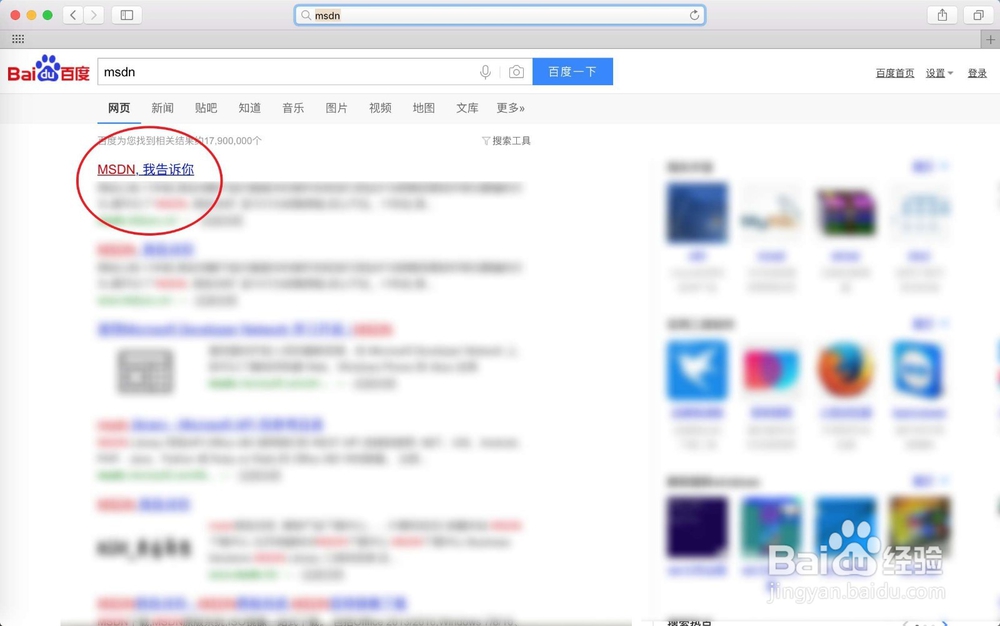Go forward with Safari's forward arrow
The image size is (1000, 626).
coord(94,15)
